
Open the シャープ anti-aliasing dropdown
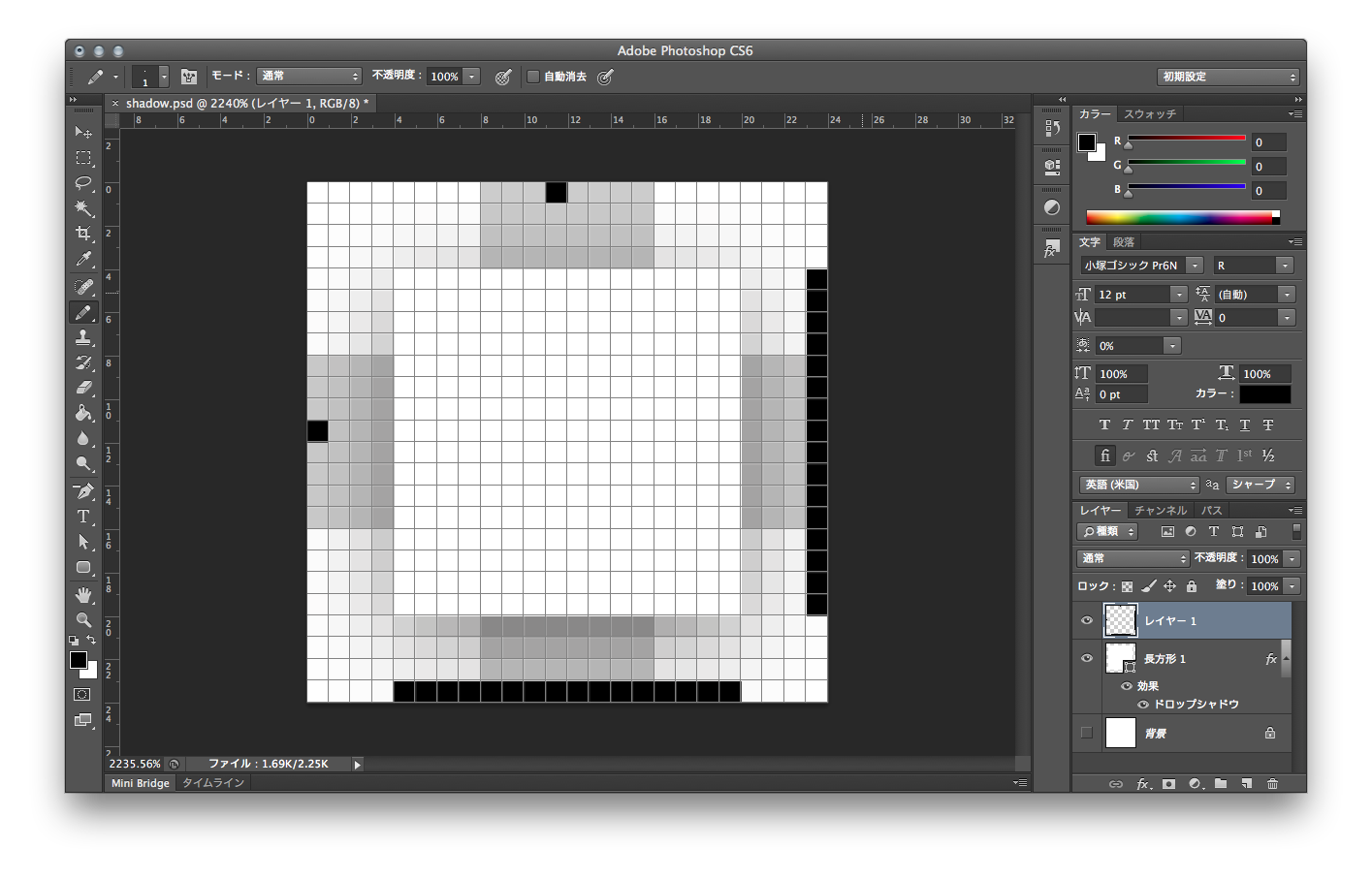pos(1260,485)
